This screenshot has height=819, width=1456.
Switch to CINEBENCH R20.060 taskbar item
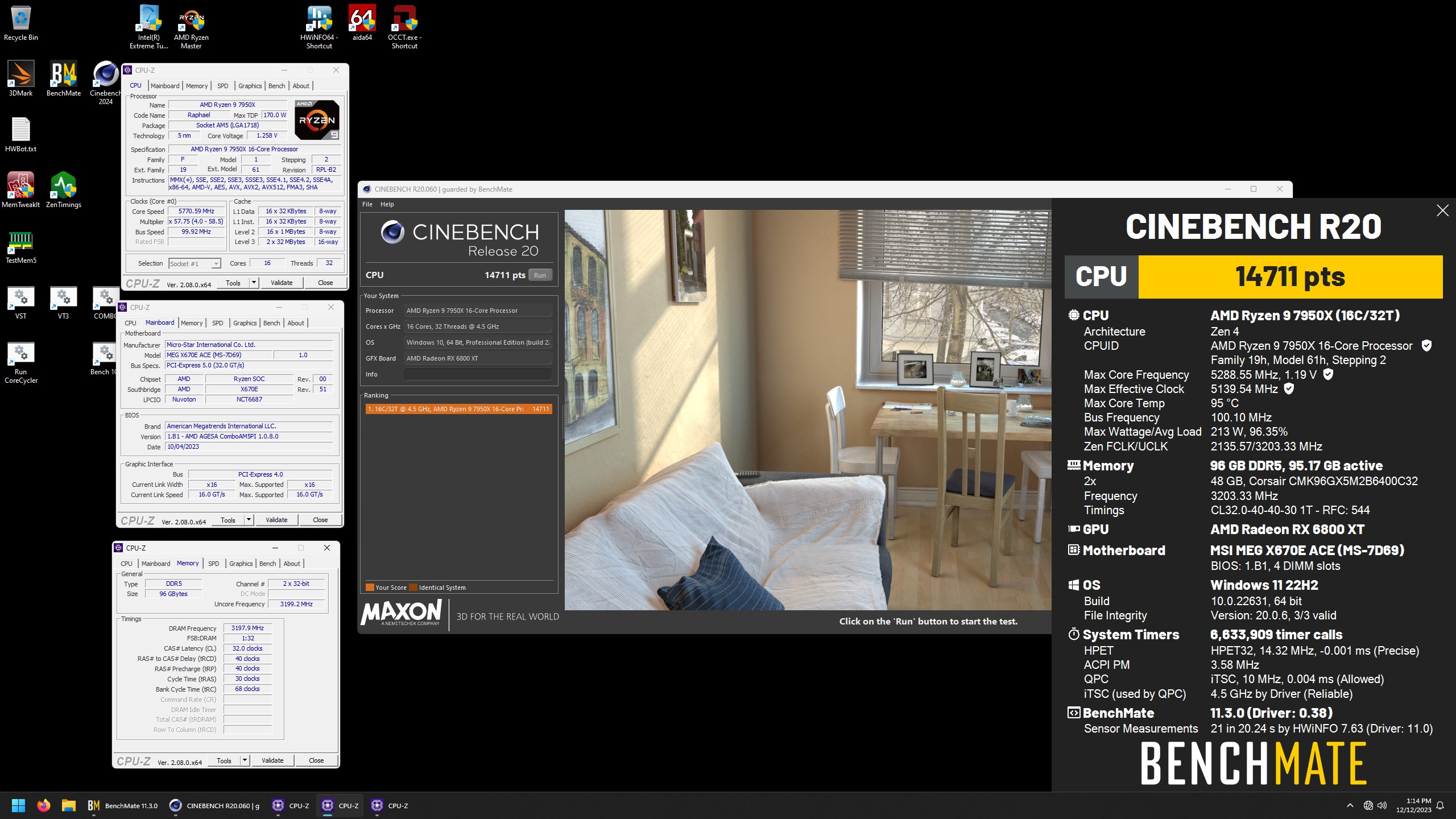(215, 805)
